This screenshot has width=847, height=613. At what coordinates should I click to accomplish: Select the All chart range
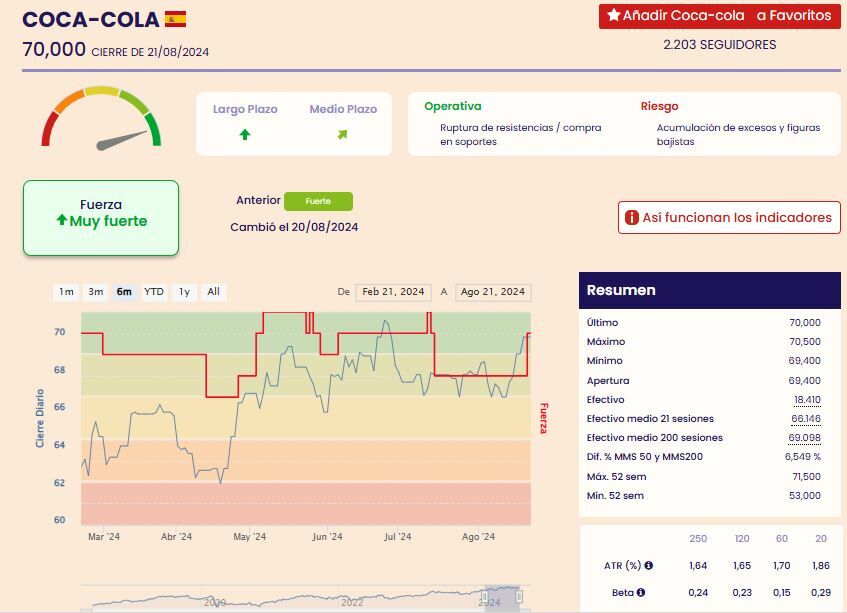click(213, 292)
